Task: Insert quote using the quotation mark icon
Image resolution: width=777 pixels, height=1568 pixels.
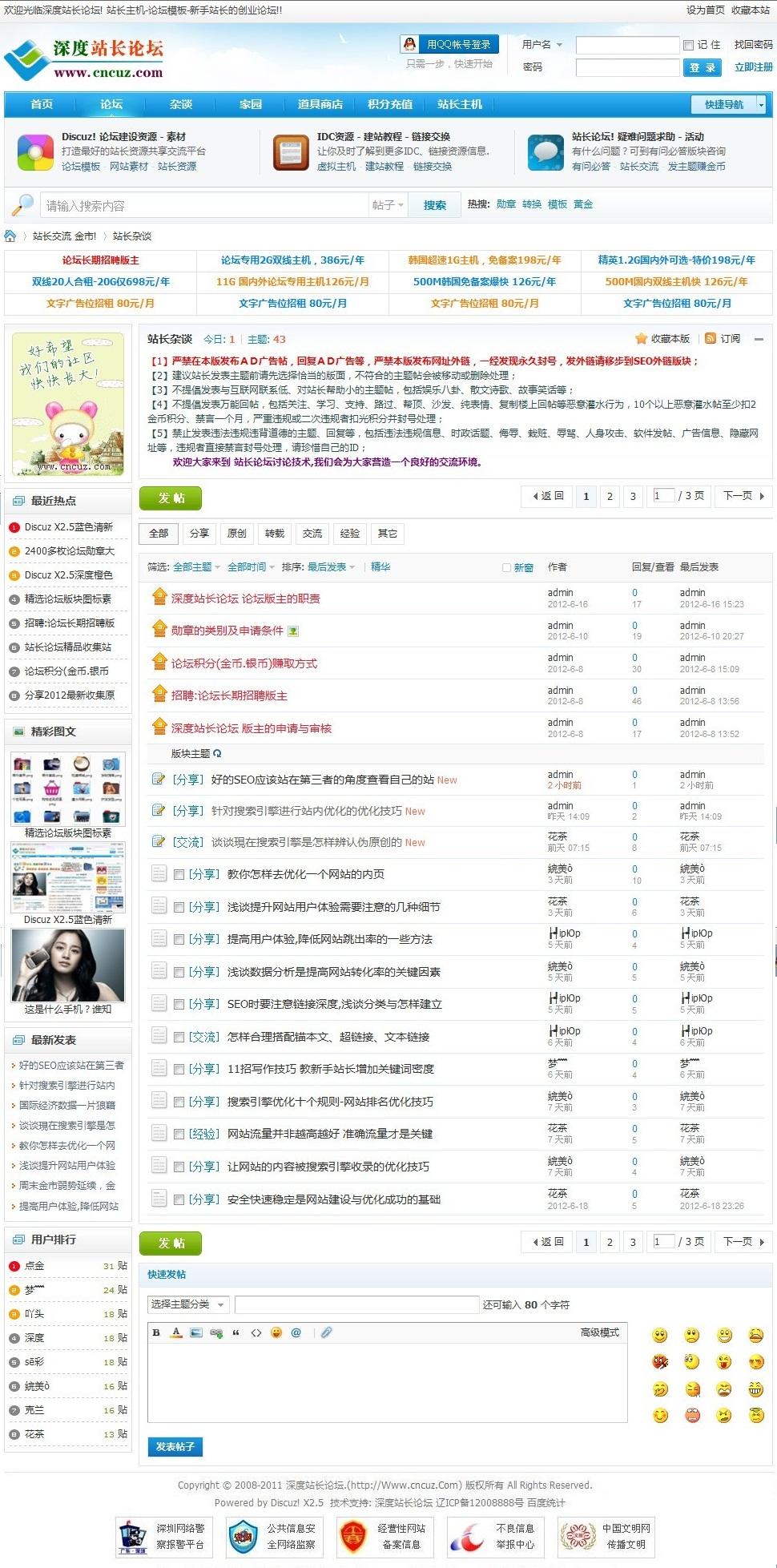Action: tap(236, 1332)
